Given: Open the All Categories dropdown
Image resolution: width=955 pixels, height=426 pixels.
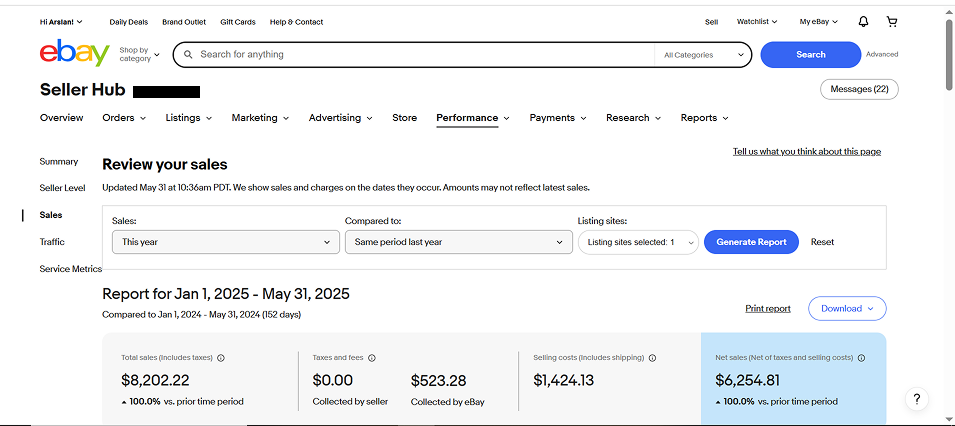Looking at the screenshot, I should pyautogui.click(x=703, y=55).
